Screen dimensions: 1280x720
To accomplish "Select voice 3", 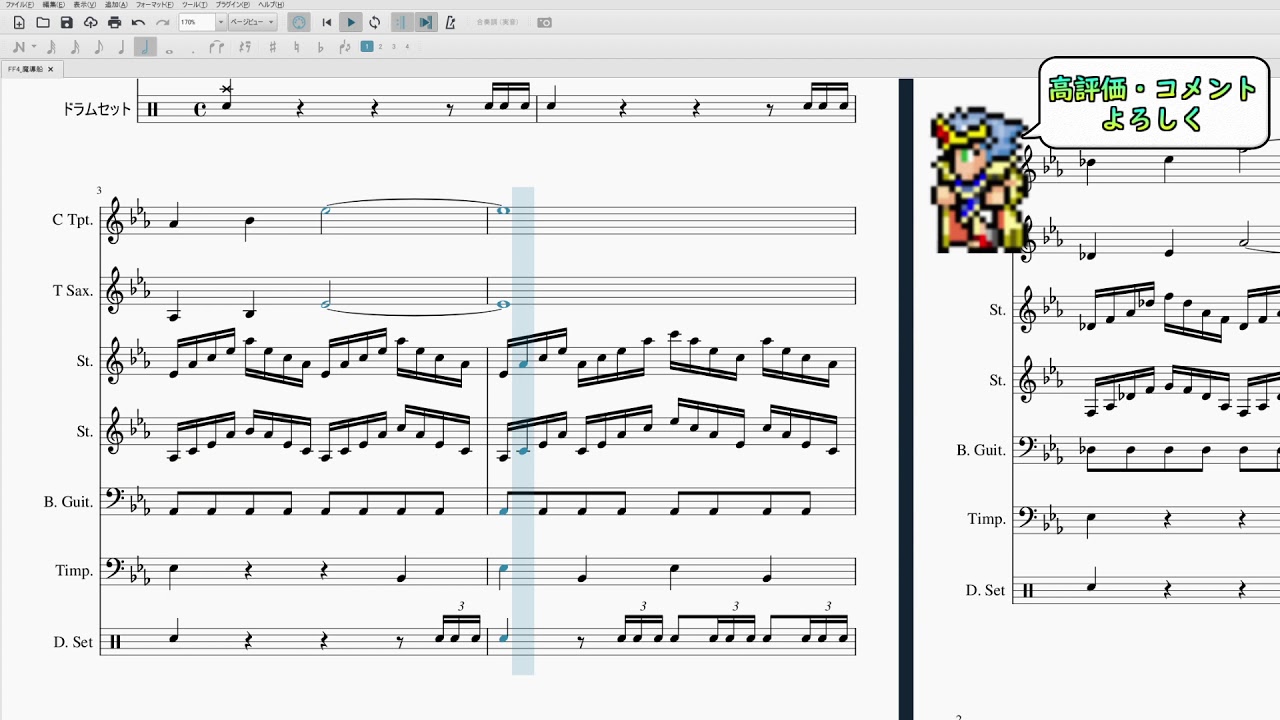I will coord(394,46).
